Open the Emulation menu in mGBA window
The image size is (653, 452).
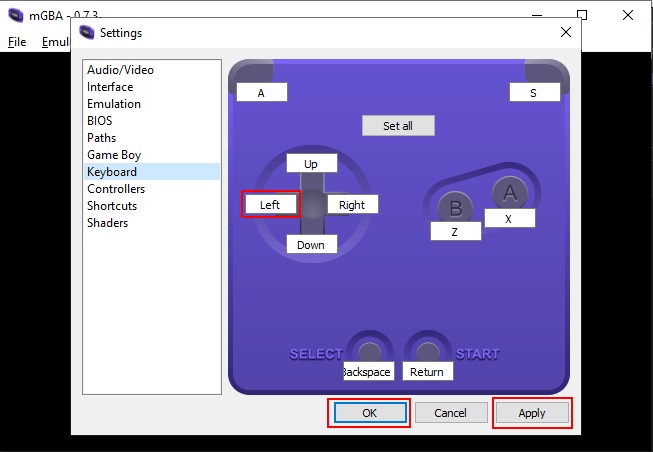(55, 42)
